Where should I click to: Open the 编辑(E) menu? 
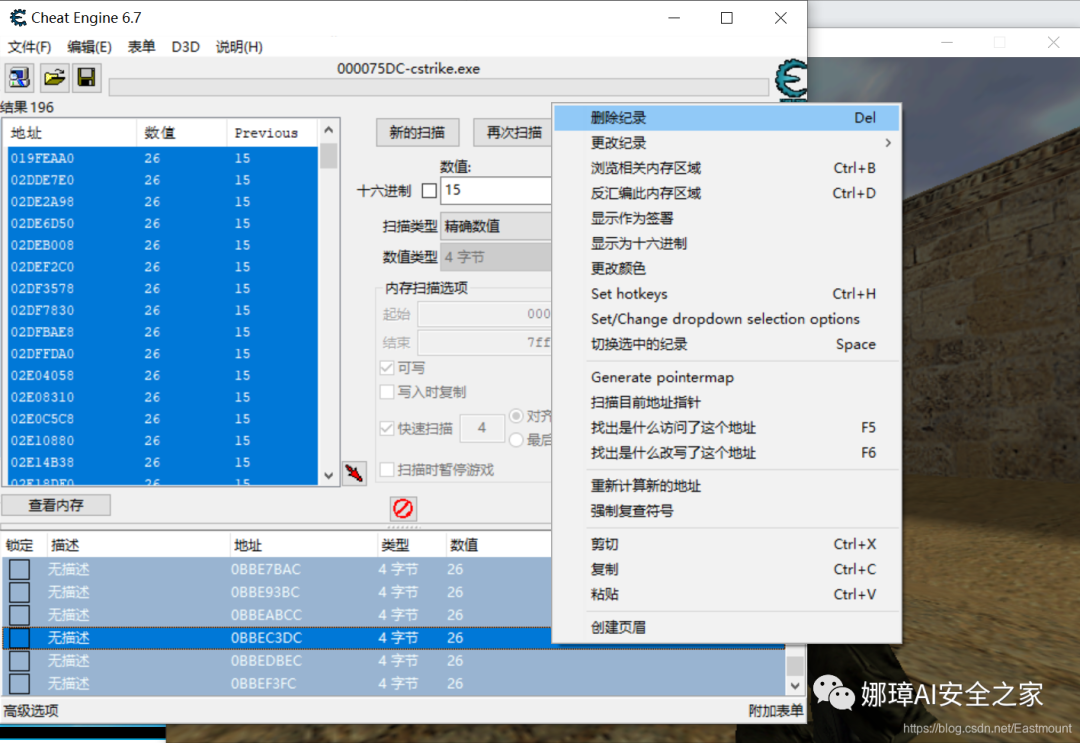(90, 47)
